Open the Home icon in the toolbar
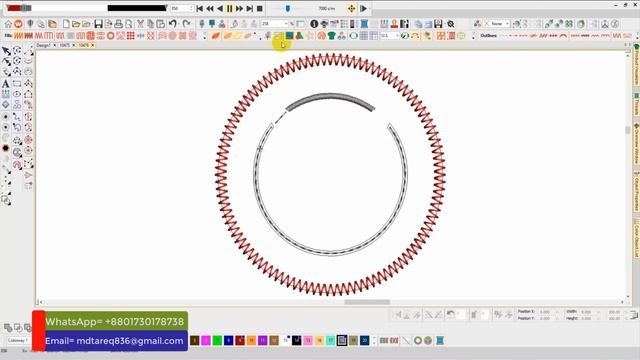The image size is (640, 360). pos(8,24)
